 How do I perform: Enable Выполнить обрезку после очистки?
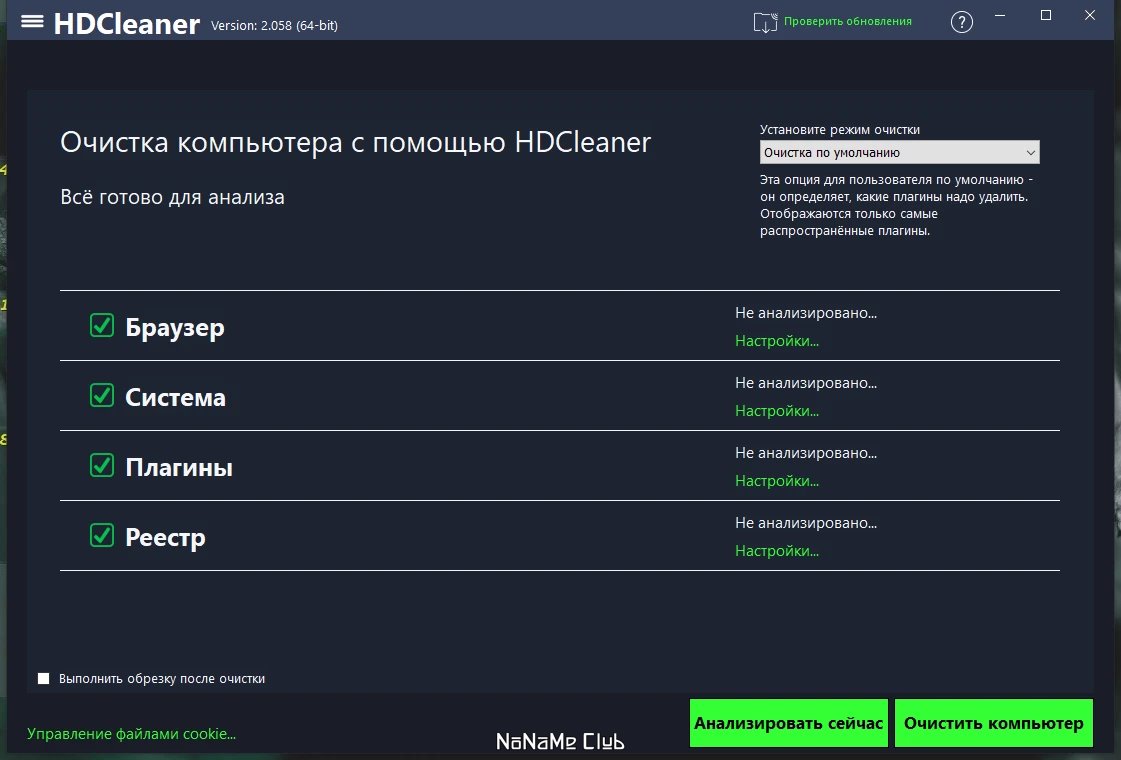[x=43, y=677]
